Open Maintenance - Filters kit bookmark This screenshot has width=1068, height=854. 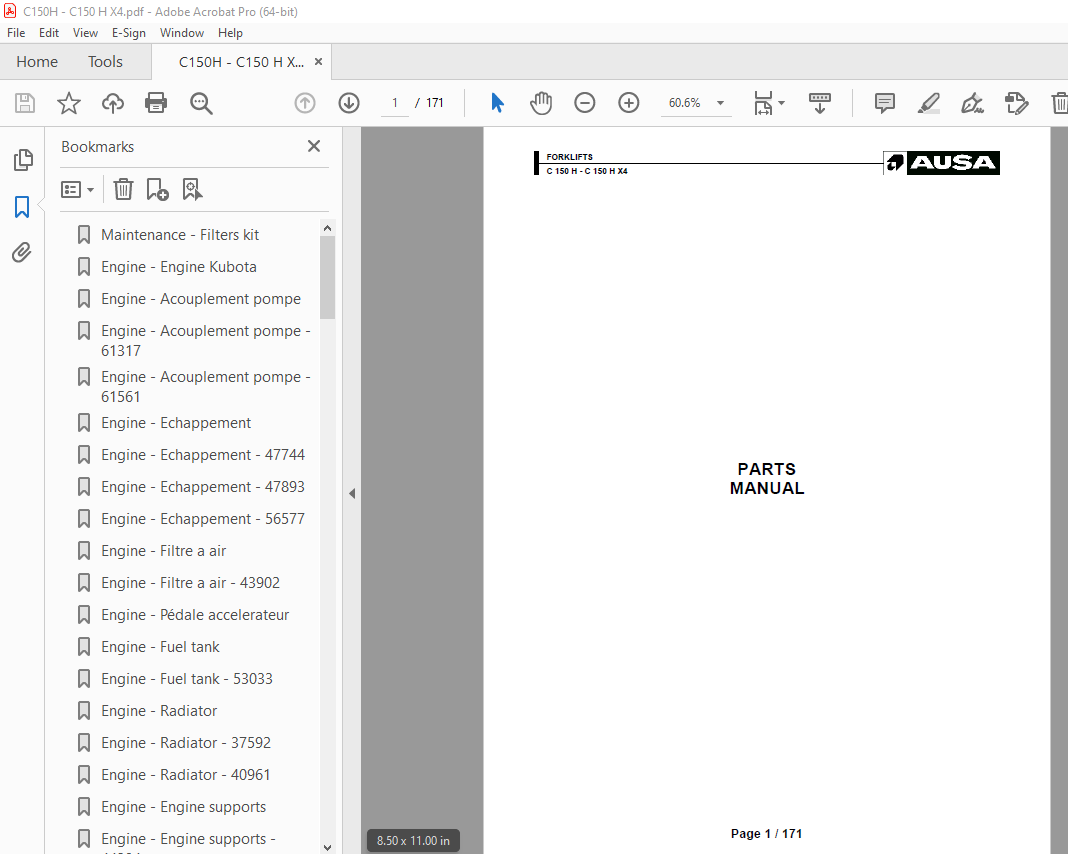coord(180,235)
